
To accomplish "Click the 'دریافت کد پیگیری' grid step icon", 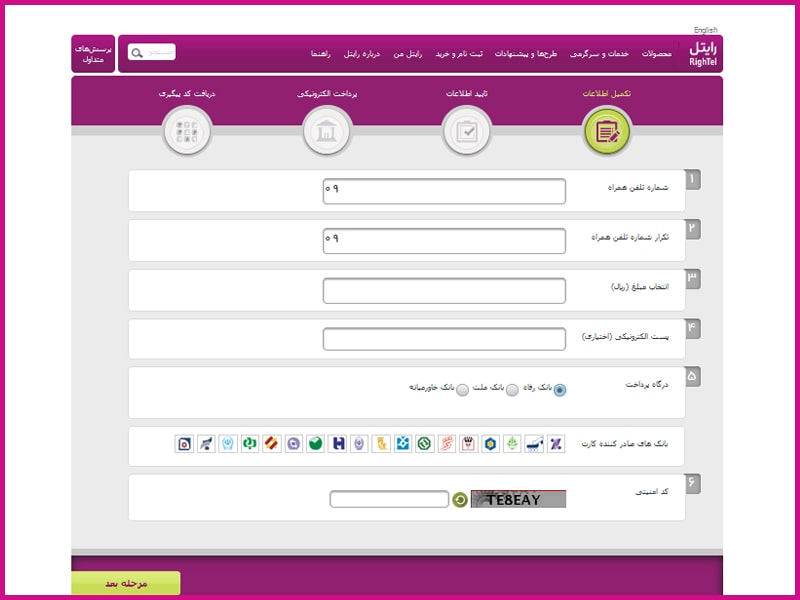I will [187, 132].
